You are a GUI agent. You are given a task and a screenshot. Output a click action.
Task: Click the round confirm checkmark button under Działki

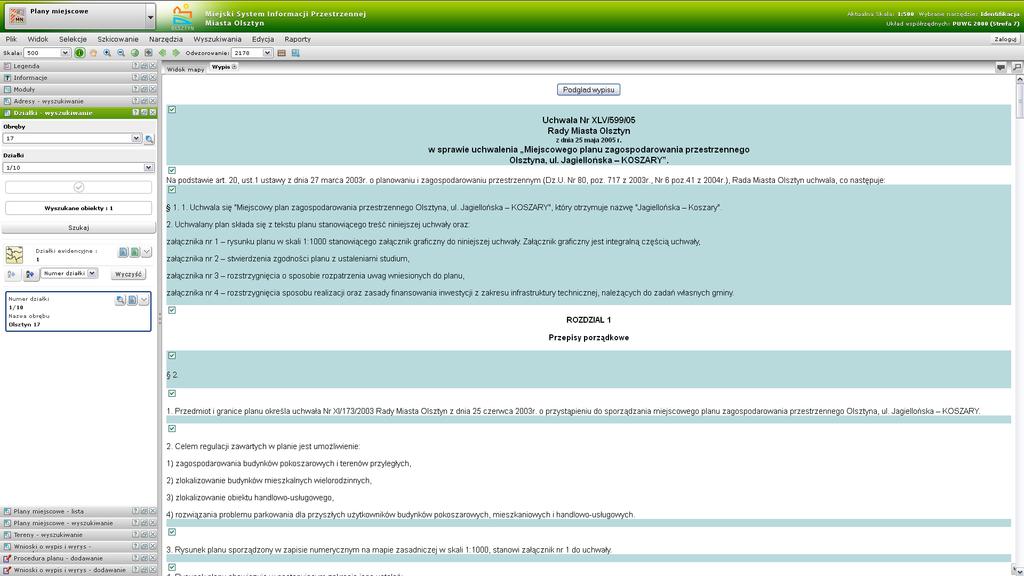78,187
